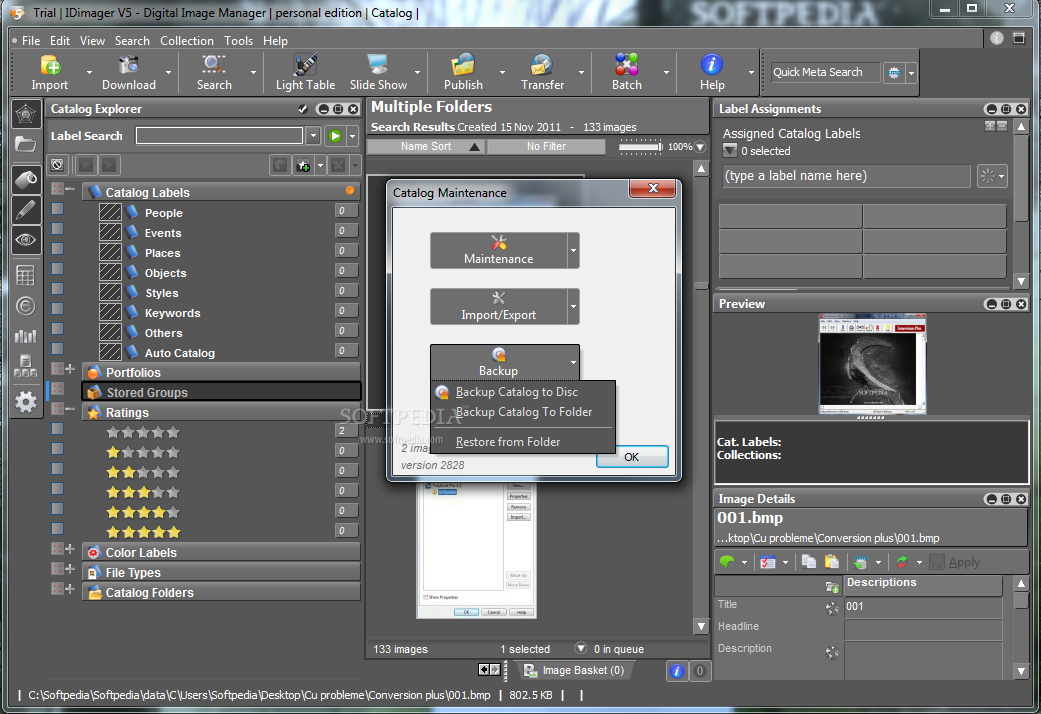The image size is (1041, 714).
Task: Click the Backup button
Action: (x=499, y=362)
